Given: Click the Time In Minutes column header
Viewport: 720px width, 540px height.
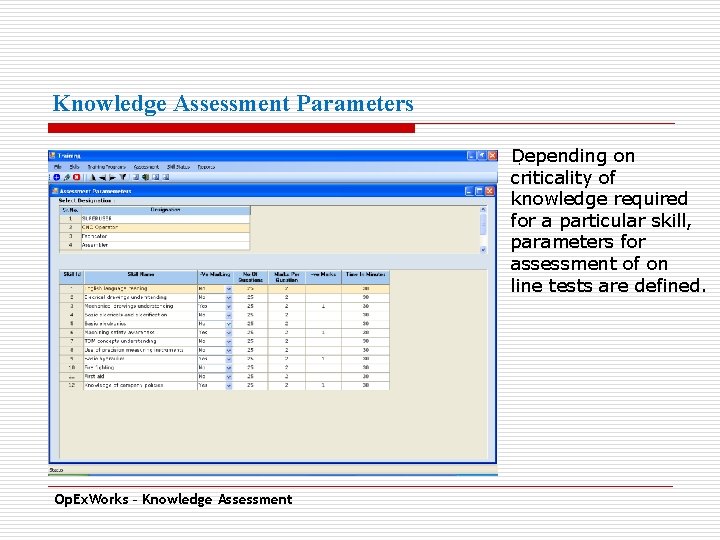Looking at the screenshot, I should (x=366, y=277).
